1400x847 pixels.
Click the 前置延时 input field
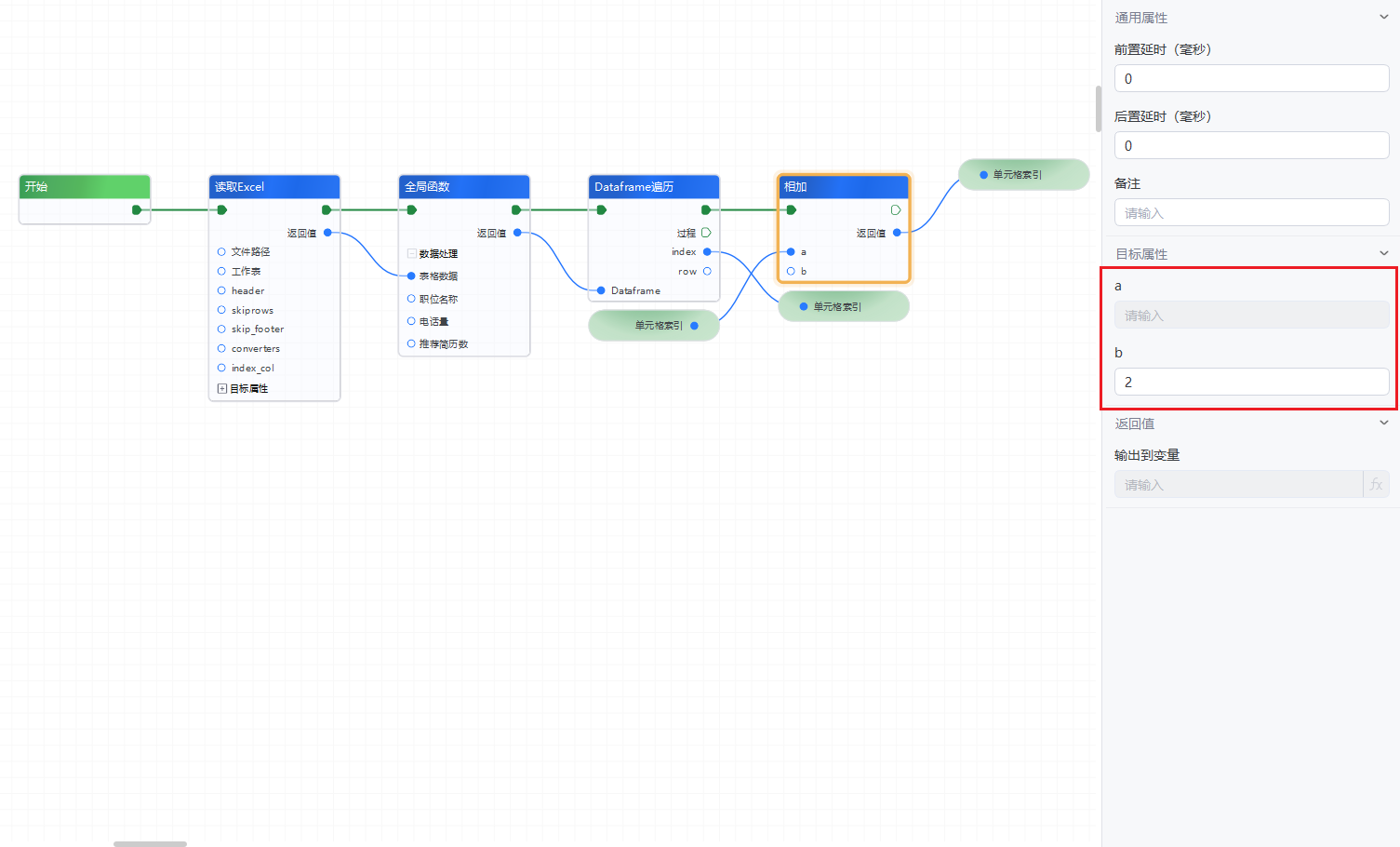click(x=1251, y=78)
